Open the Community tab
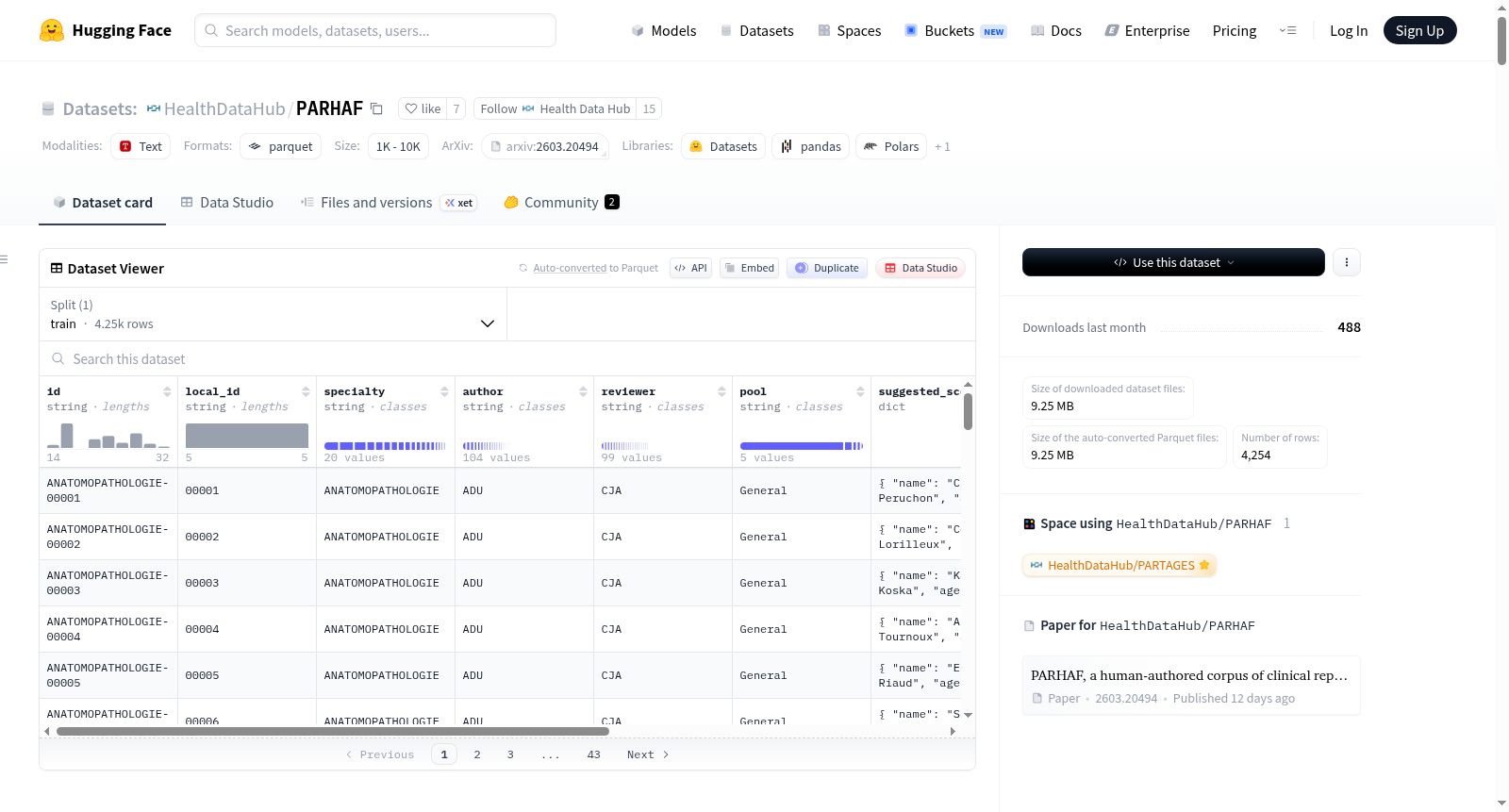 [561, 203]
